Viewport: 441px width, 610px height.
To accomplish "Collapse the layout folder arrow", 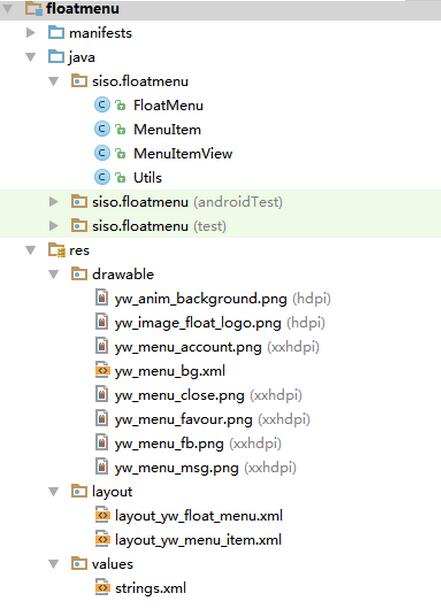I will click(54, 492).
